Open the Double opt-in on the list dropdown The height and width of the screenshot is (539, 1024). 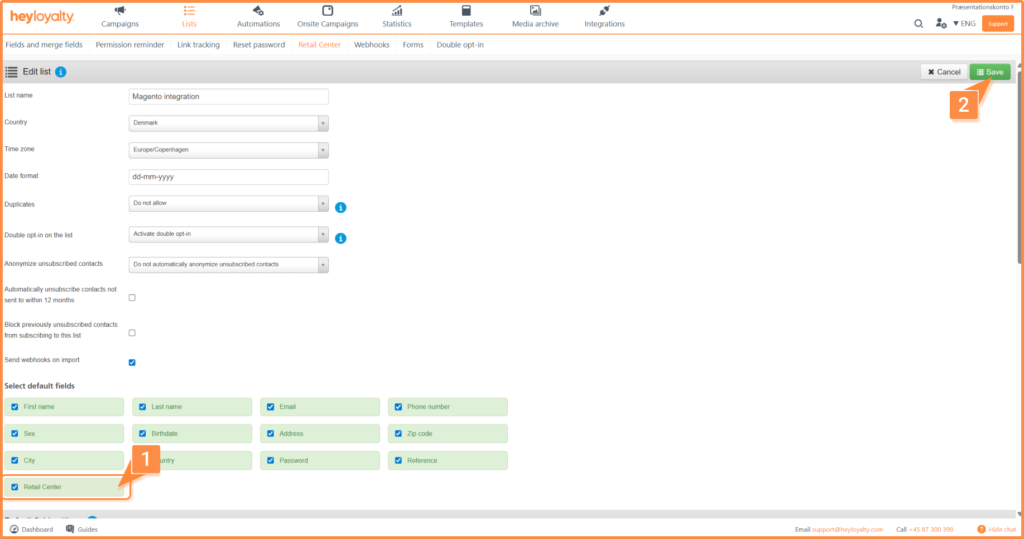pyautogui.click(x=229, y=235)
